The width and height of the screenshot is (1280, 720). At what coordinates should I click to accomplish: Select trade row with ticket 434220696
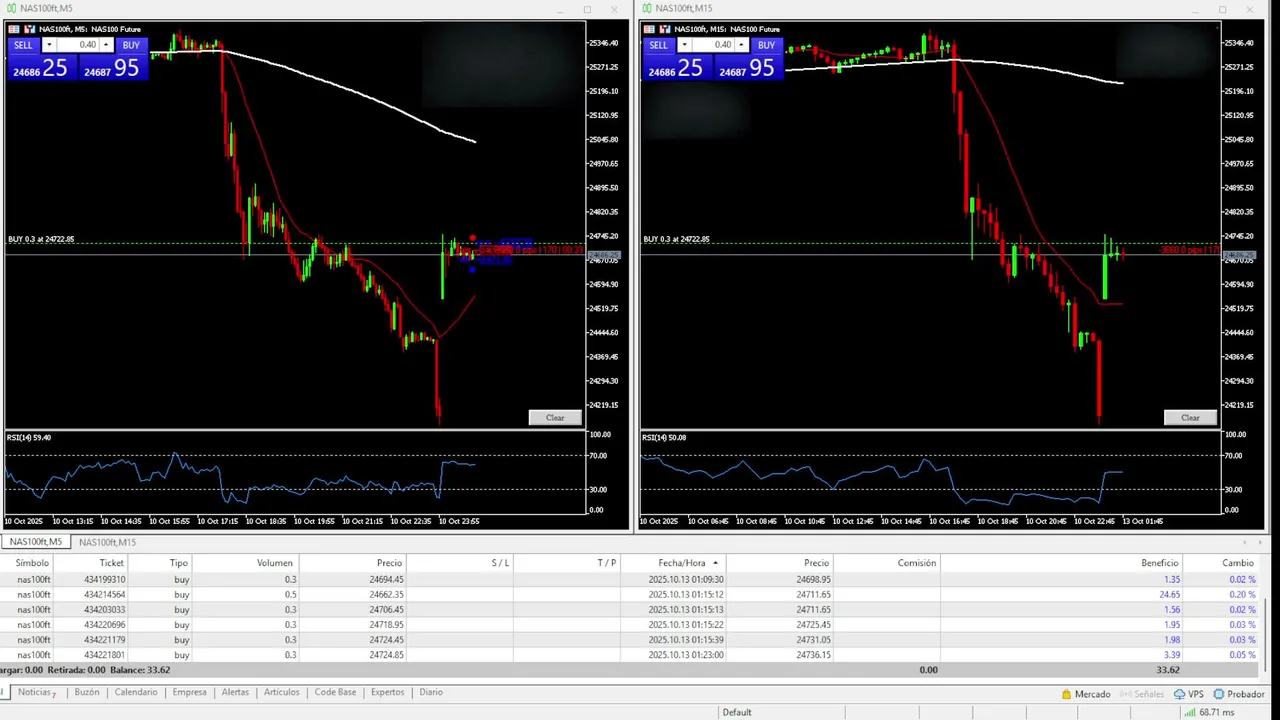[x=630, y=625]
